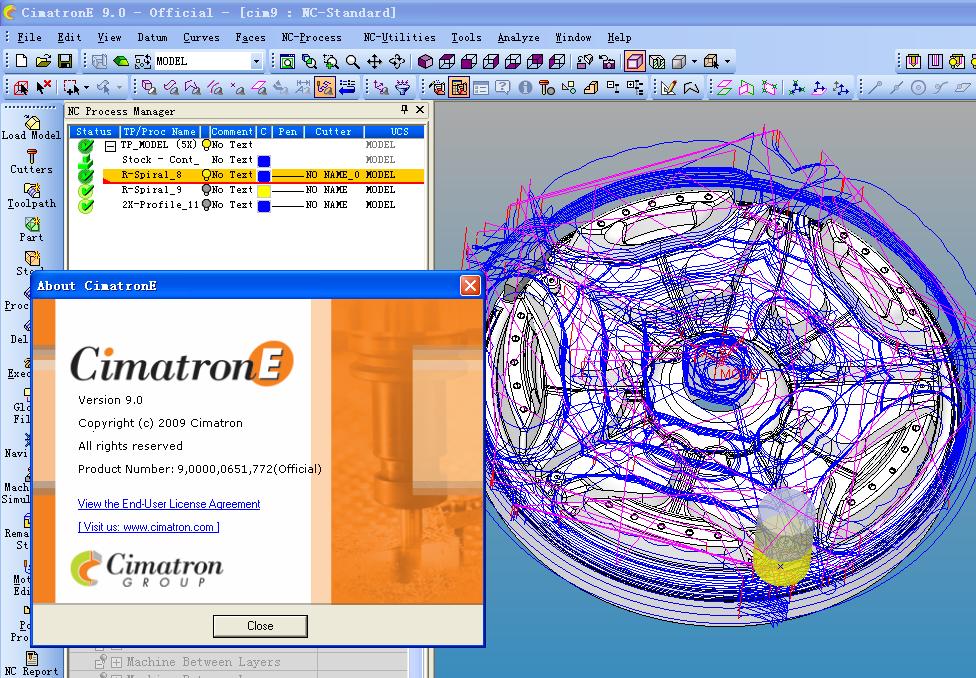The width and height of the screenshot is (976, 678).
Task: Click the green status check for R-Spiral_9
Action: tap(86, 191)
